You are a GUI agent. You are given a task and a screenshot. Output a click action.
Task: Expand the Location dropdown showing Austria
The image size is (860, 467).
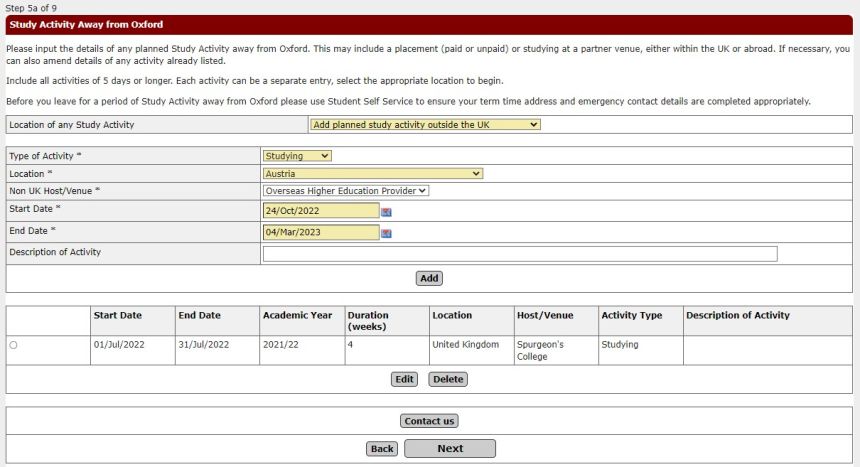click(x=372, y=173)
